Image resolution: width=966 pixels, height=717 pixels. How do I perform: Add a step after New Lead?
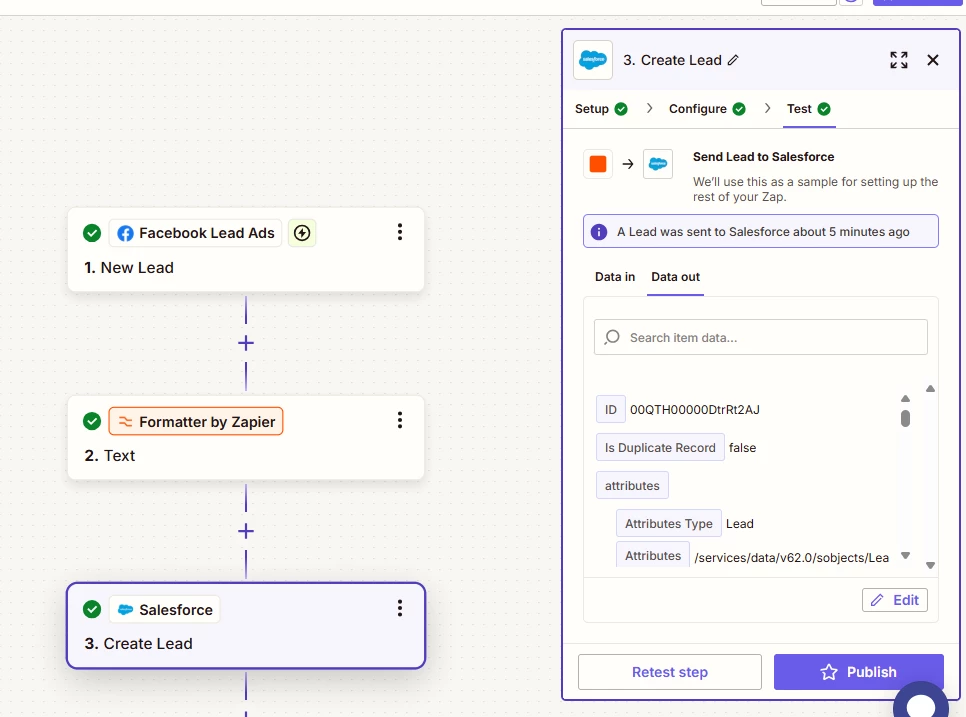[x=246, y=343]
